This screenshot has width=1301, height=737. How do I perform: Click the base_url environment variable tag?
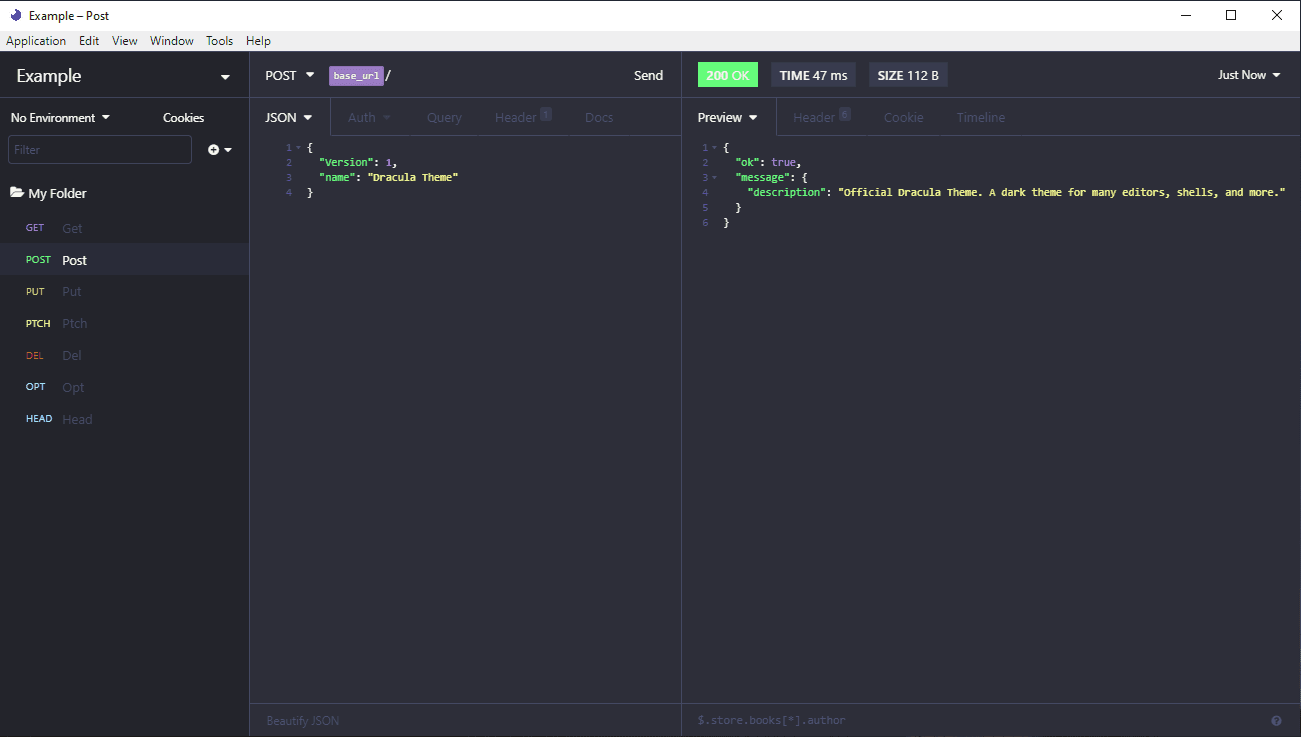tap(356, 75)
